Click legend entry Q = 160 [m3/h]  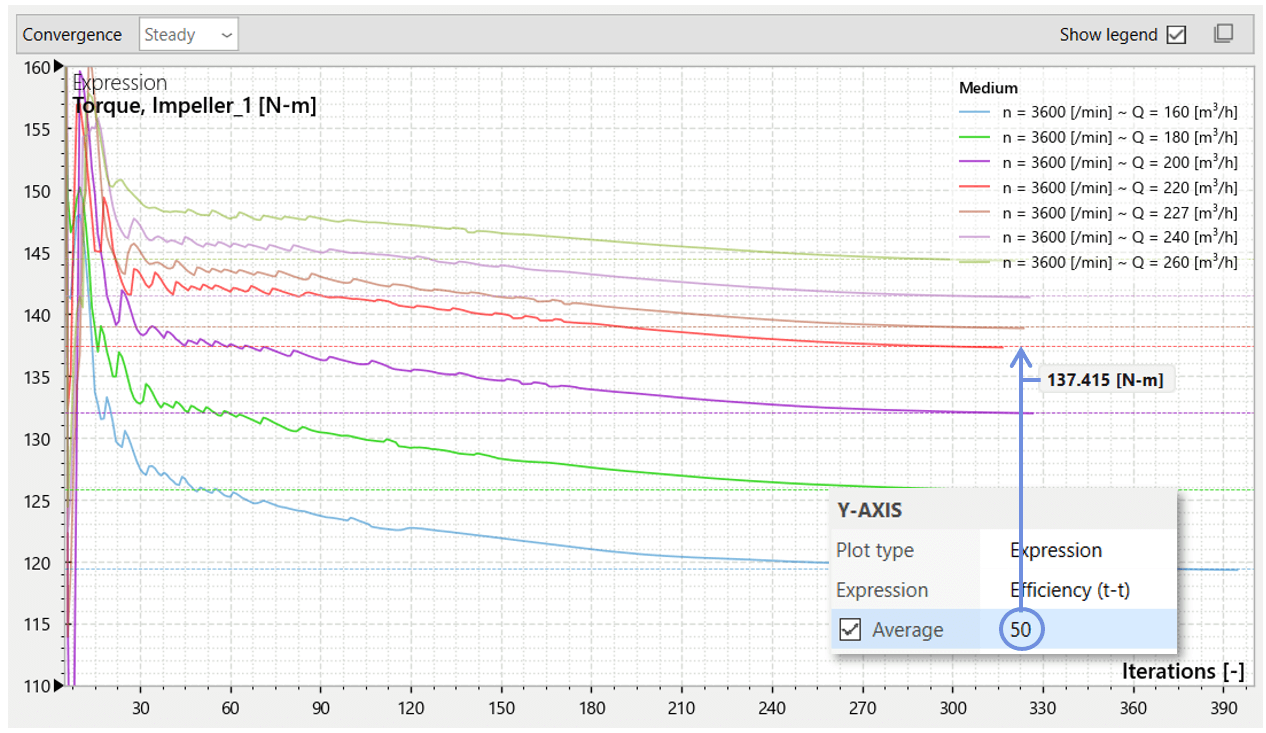[1098, 114]
